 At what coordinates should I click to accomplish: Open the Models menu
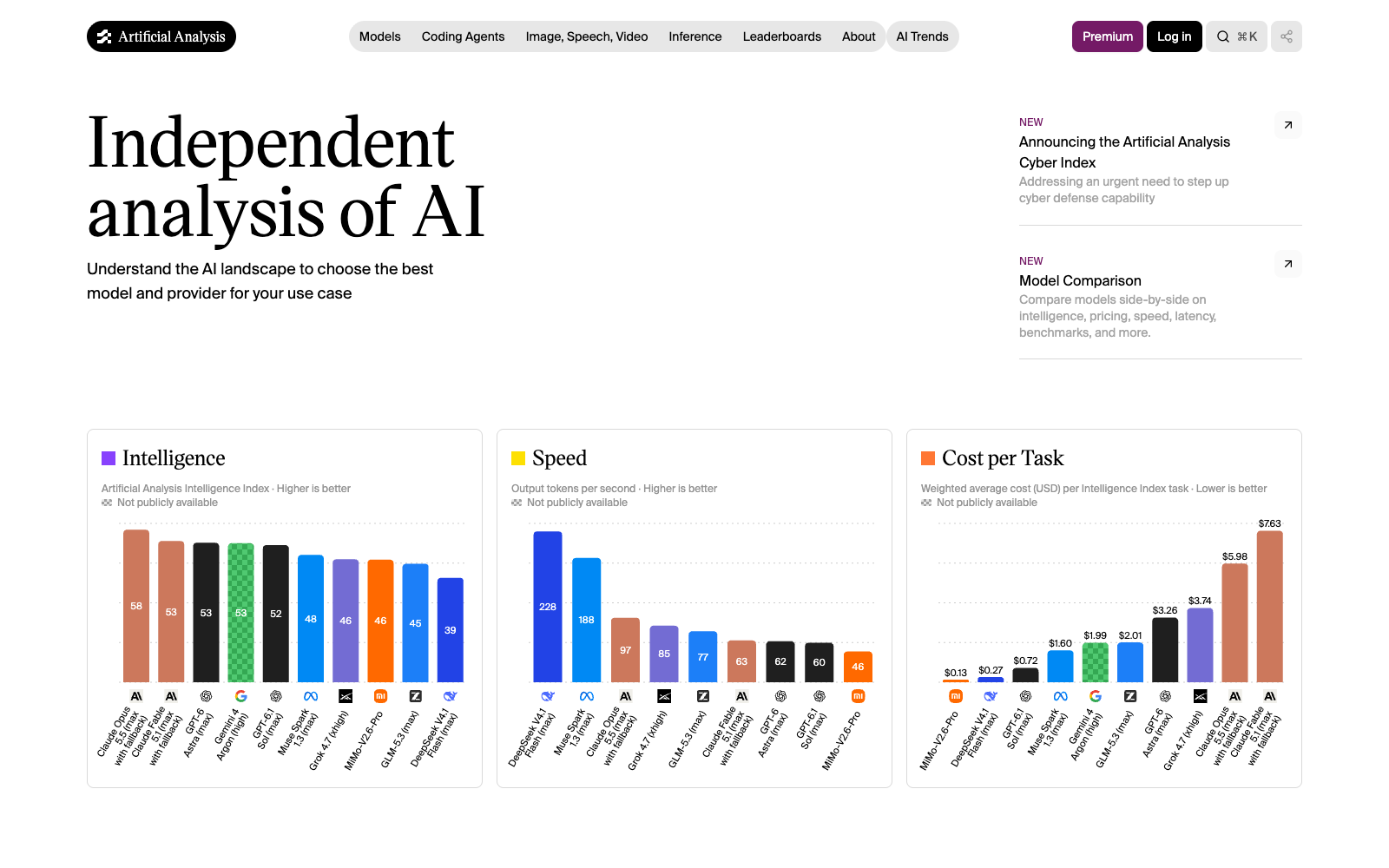pyautogui.click(x=380, y=36)
